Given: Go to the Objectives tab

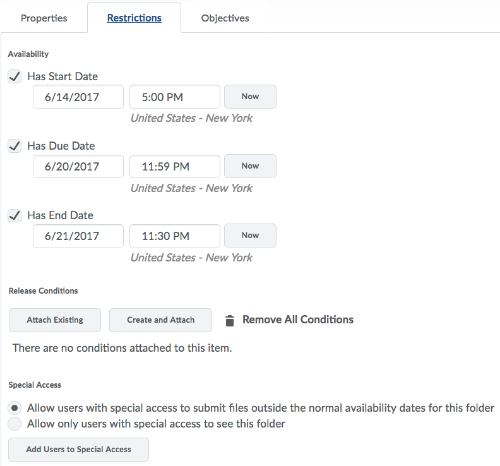Looking at the screenshot, I should click(x=225, y=18).
